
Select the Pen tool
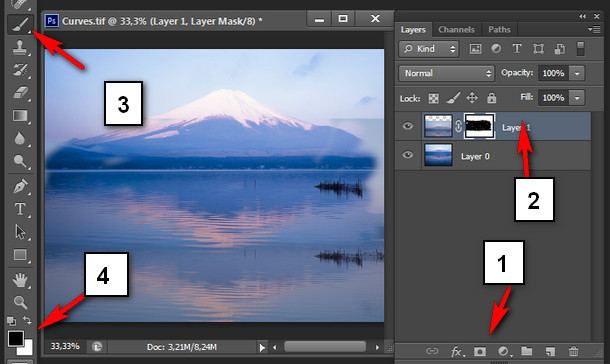[20, 186]
